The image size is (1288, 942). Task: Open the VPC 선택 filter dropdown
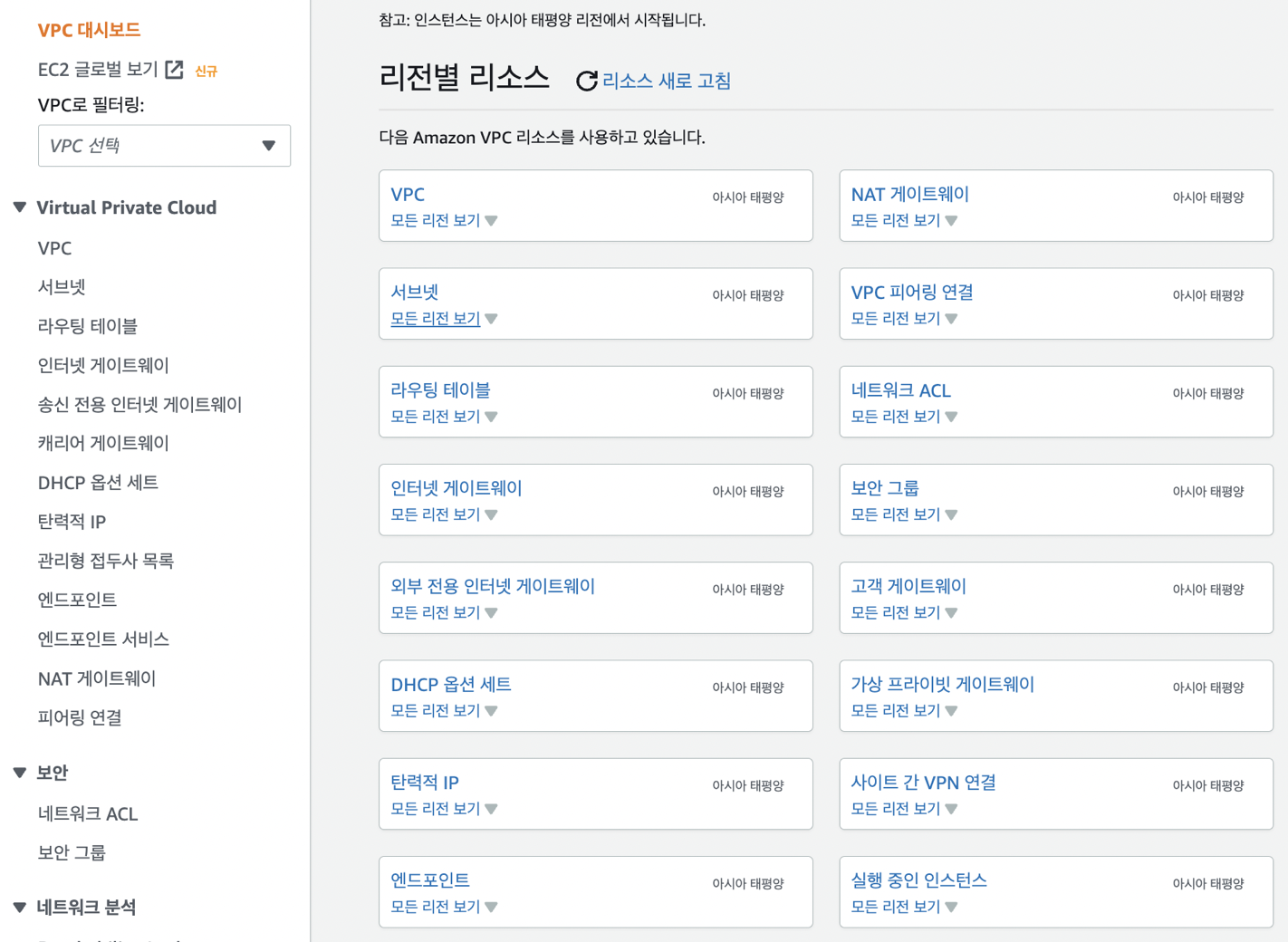tap(164, 146)
